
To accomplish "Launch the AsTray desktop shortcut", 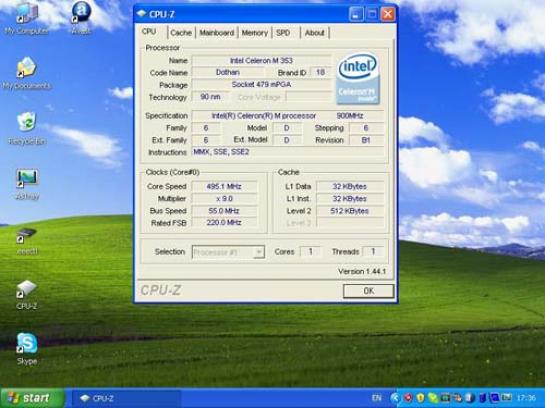I will (27, 183).
